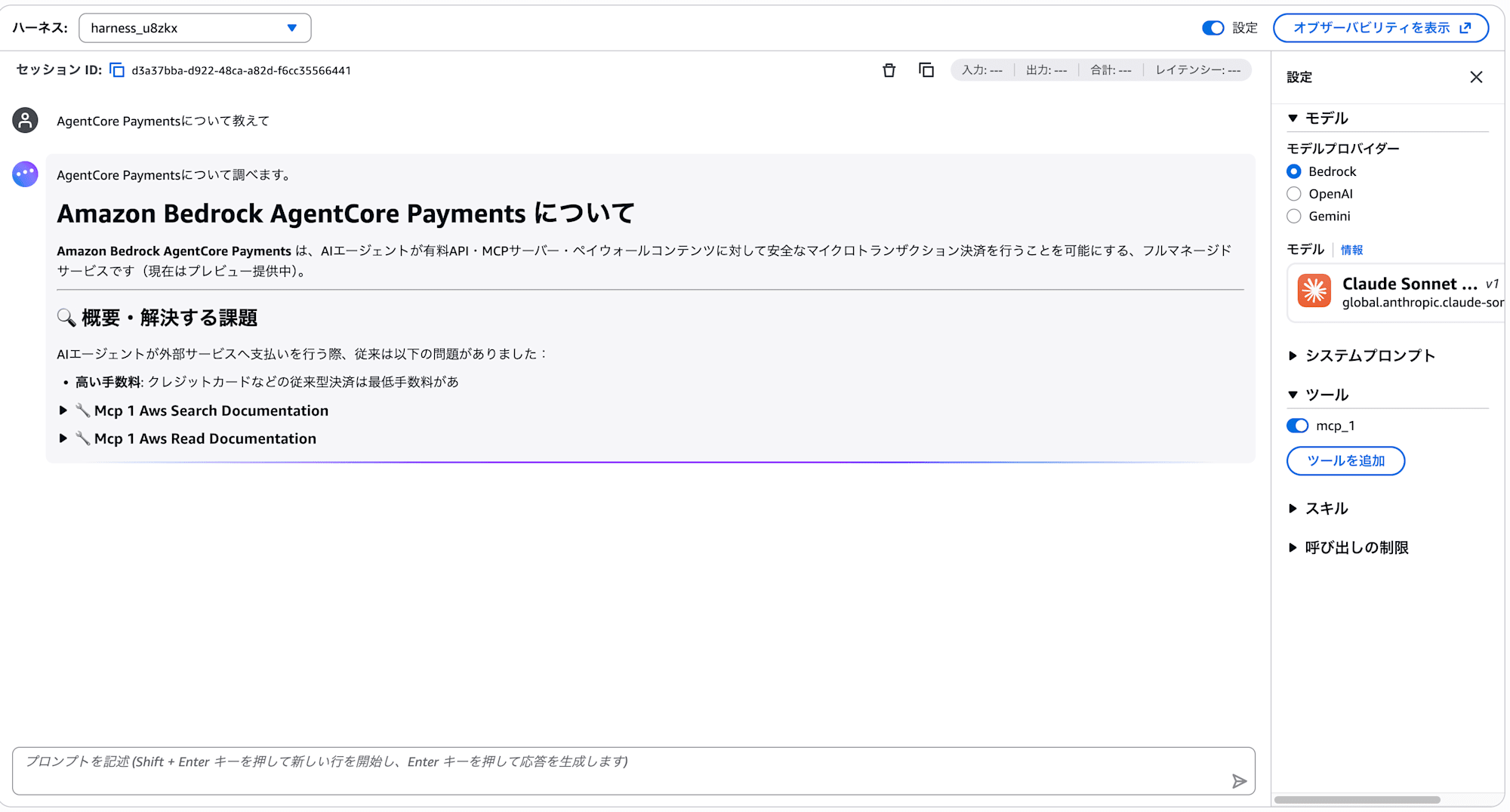Click the user avatar icon
The image size is (1510, 812).
coord(25,121)
